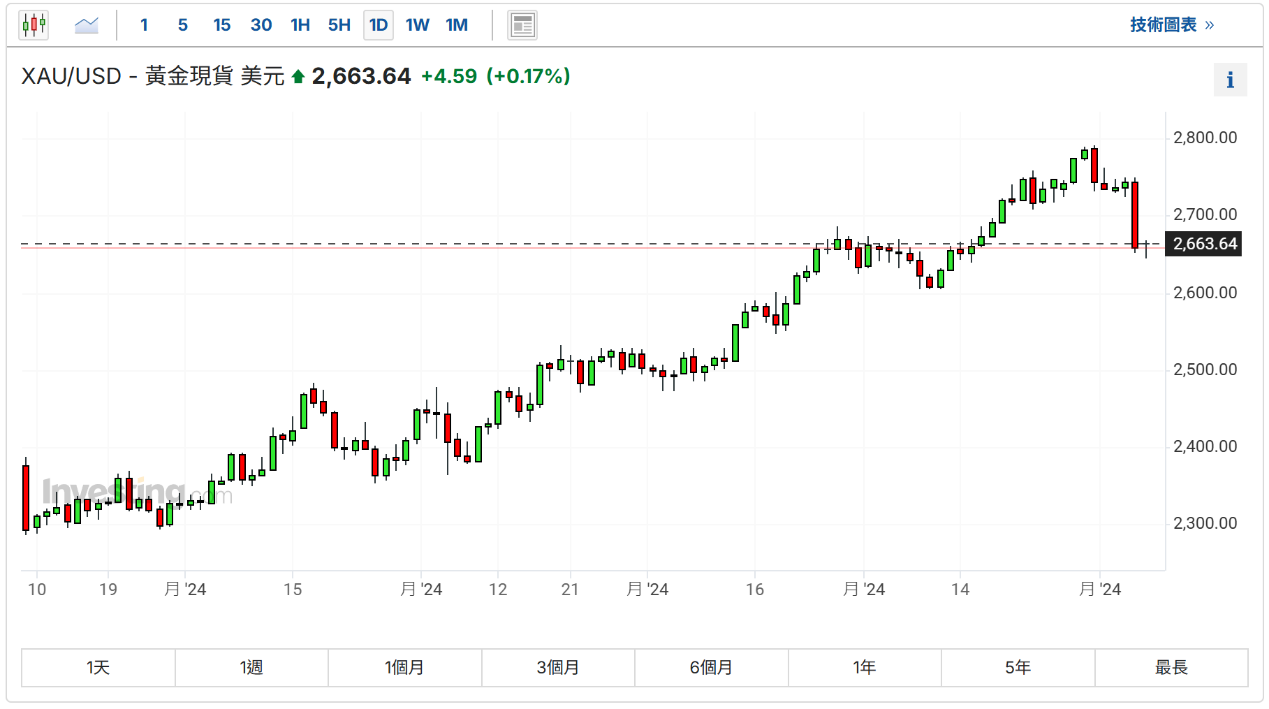Switch to the area chart icon
This screenshot has height=709, width=1269.
pyautogui.click(x=87, y=25)
